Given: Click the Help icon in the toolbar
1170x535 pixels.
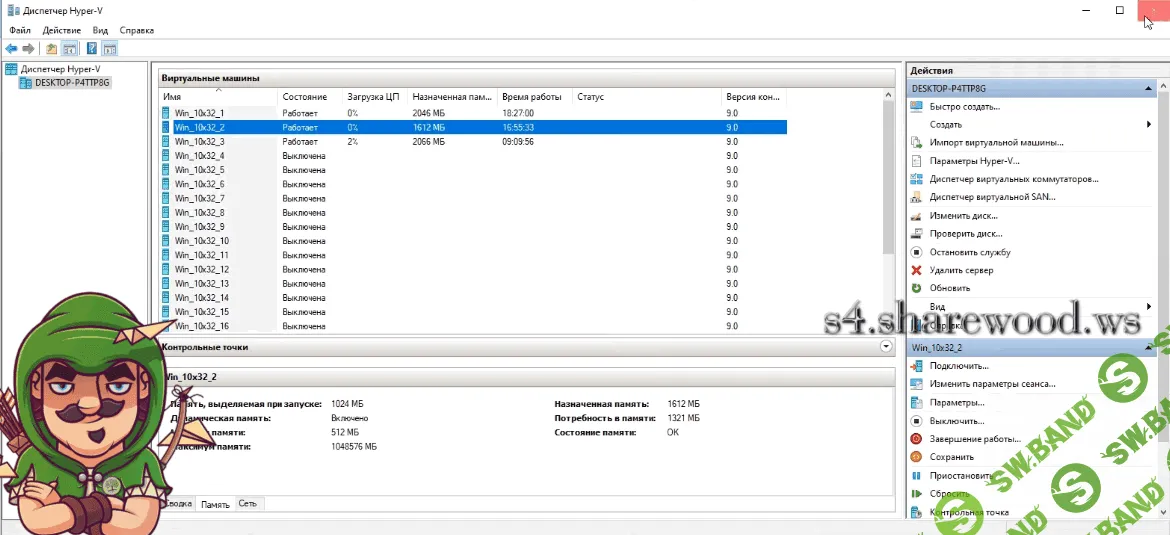Looking at the screenshot, I should [92, 48].
